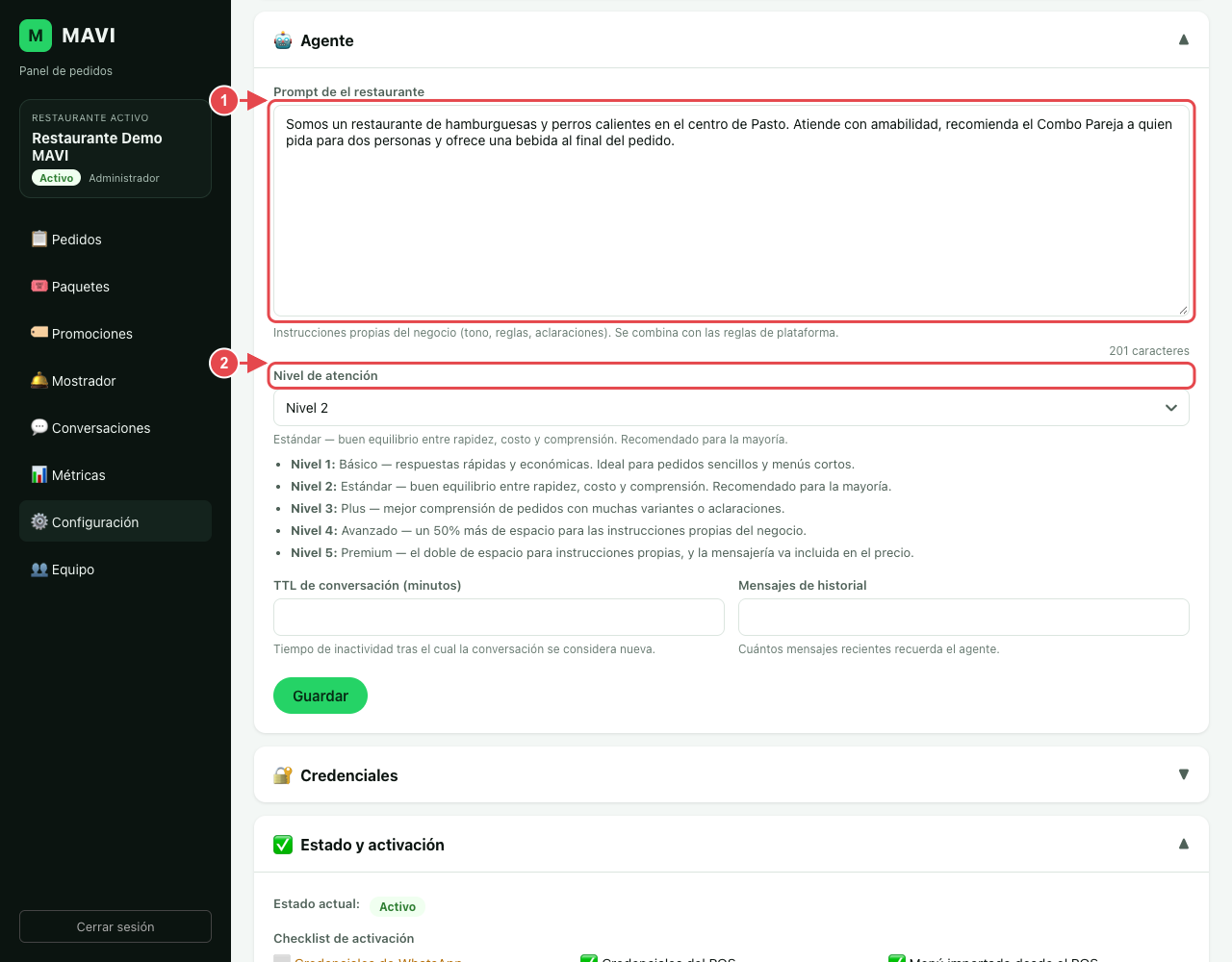The height and width of the screenshot is (962, 1232).
Task: Click the 201 caracteres counter
Action: 1149,351
